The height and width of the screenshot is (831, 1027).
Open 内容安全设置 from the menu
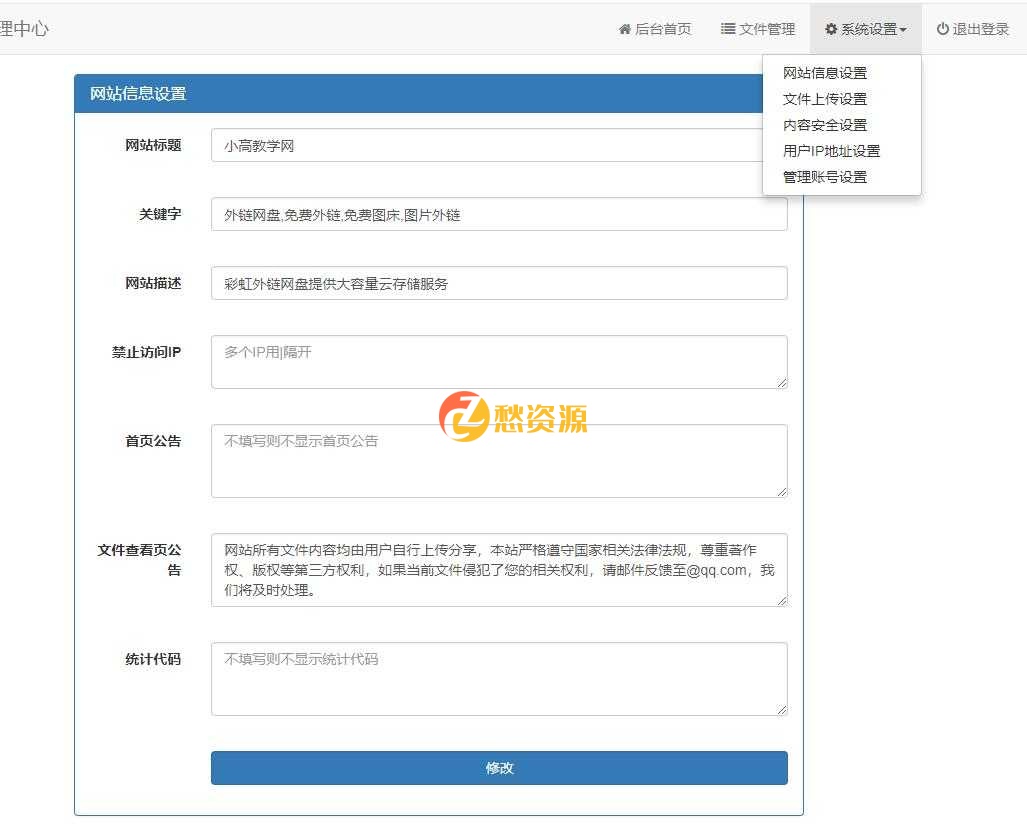824,125
